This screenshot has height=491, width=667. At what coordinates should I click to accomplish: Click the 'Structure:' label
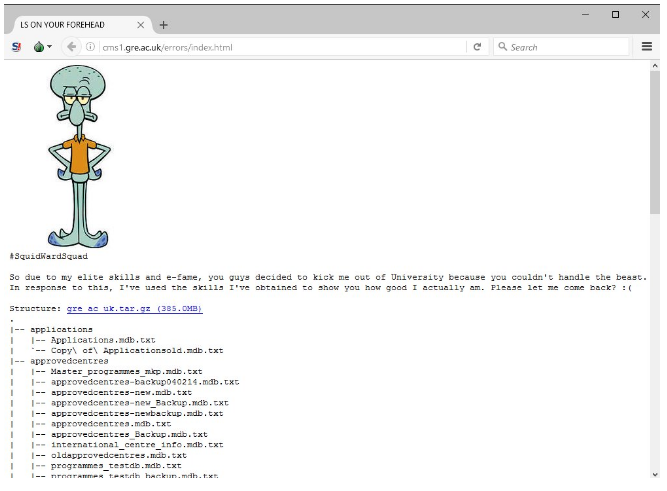pyautogui.click(x=35, y=308)
